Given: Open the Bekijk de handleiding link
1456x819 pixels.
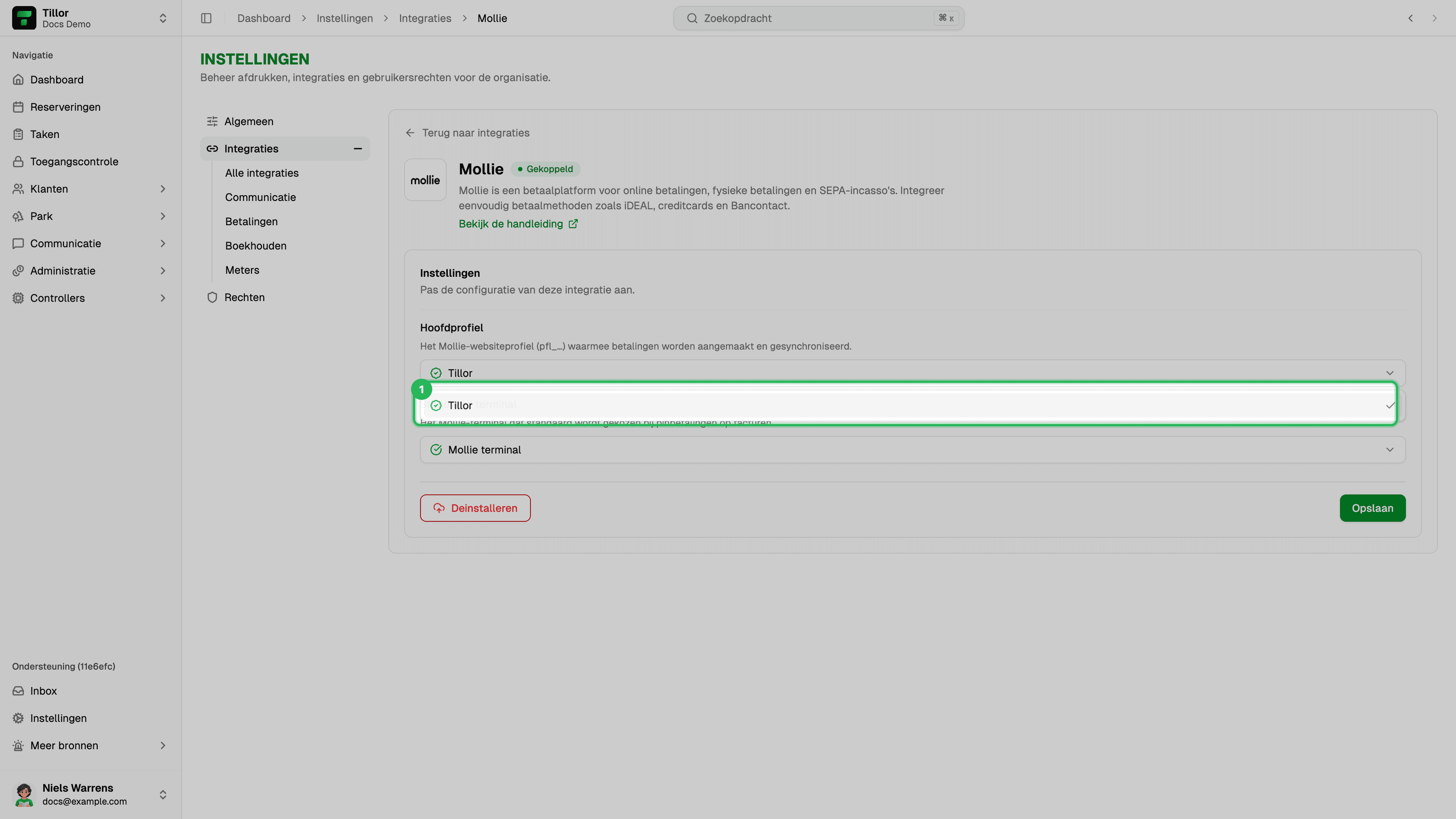Looking at the screenshot, I should (x=518, y=224).
